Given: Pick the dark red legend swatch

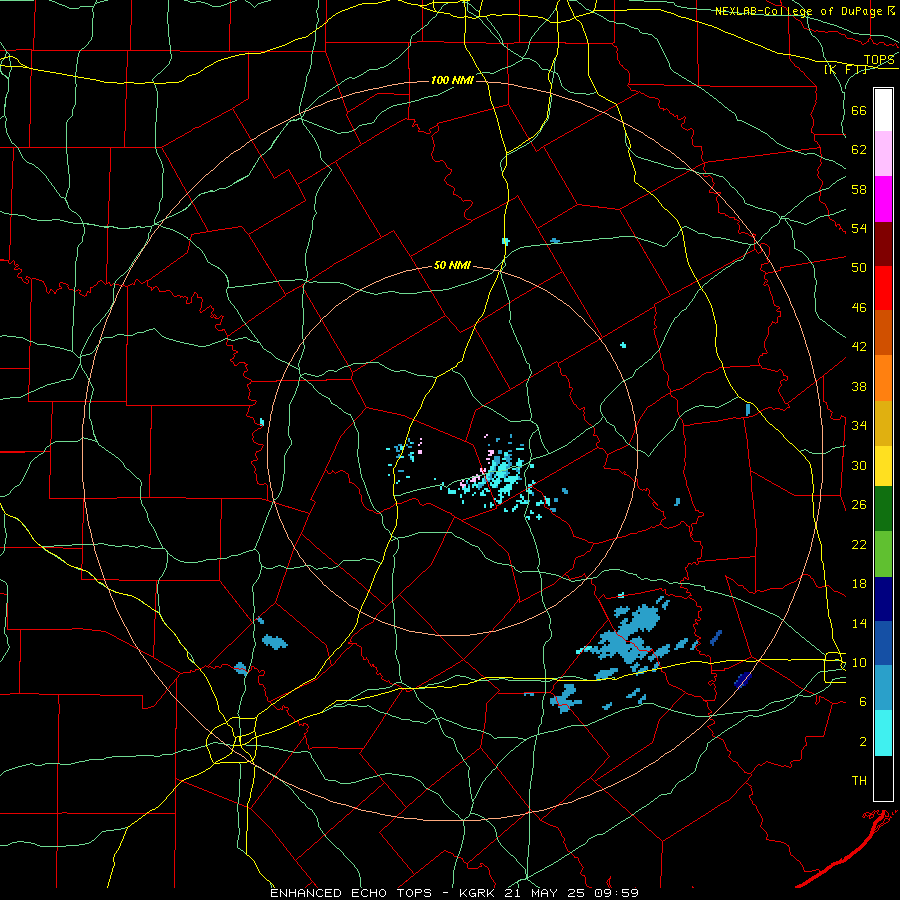Looking at the screenshot, I should [x=883, y=243].
